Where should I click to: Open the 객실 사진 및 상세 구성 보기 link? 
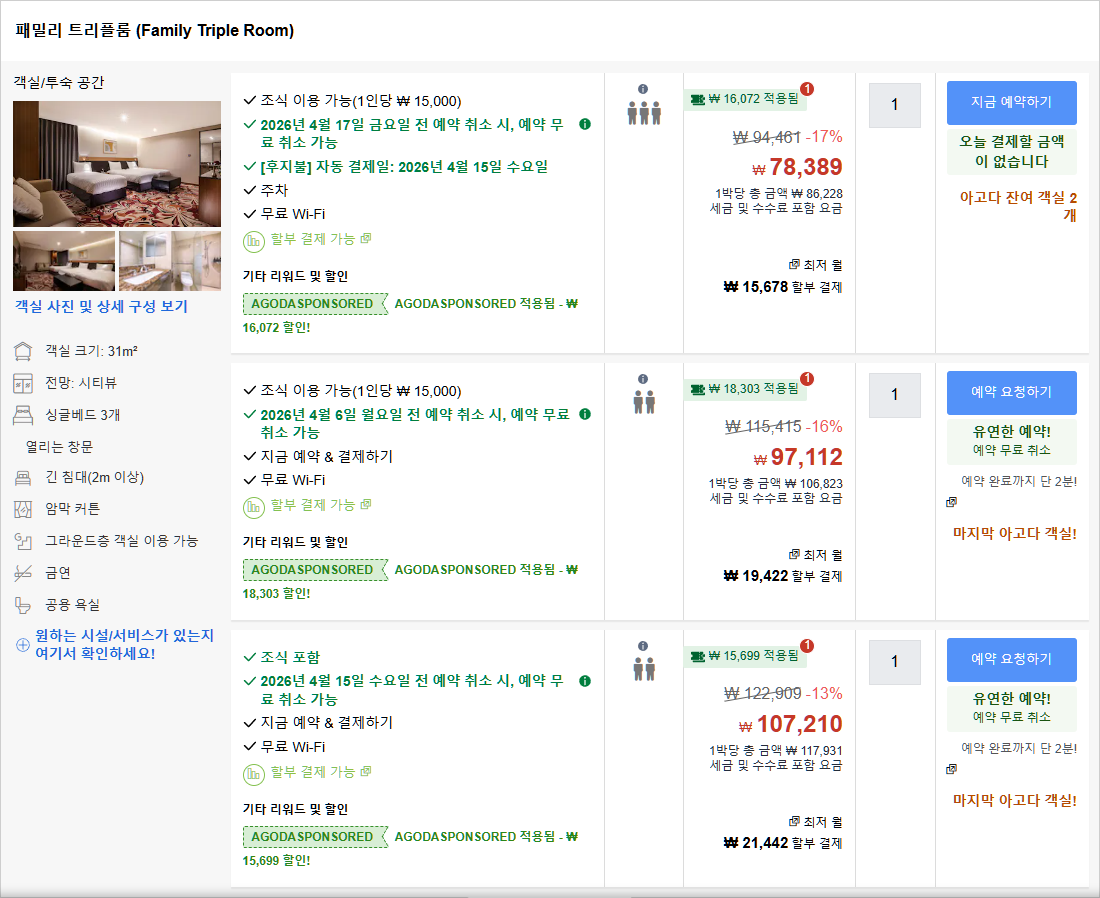pos(101,307)
